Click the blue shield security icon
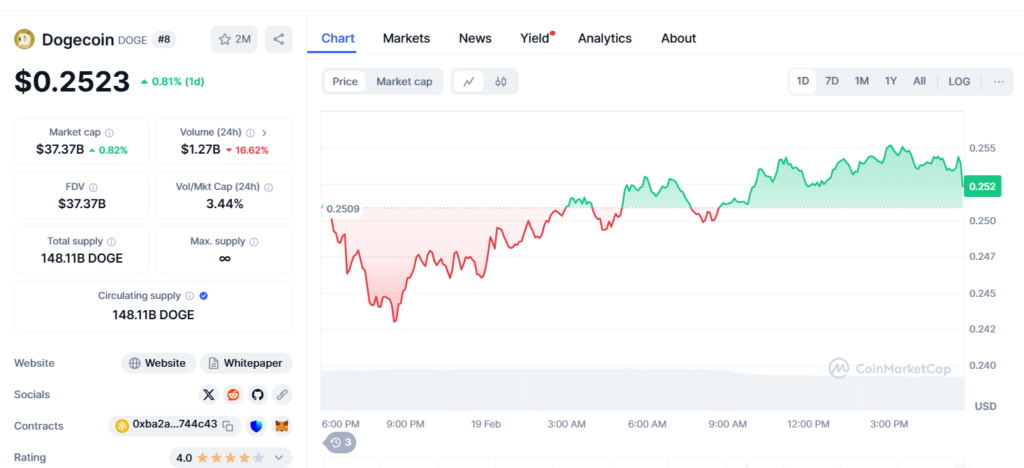This screenshot has width=1024, height=468. pos(257,426)
